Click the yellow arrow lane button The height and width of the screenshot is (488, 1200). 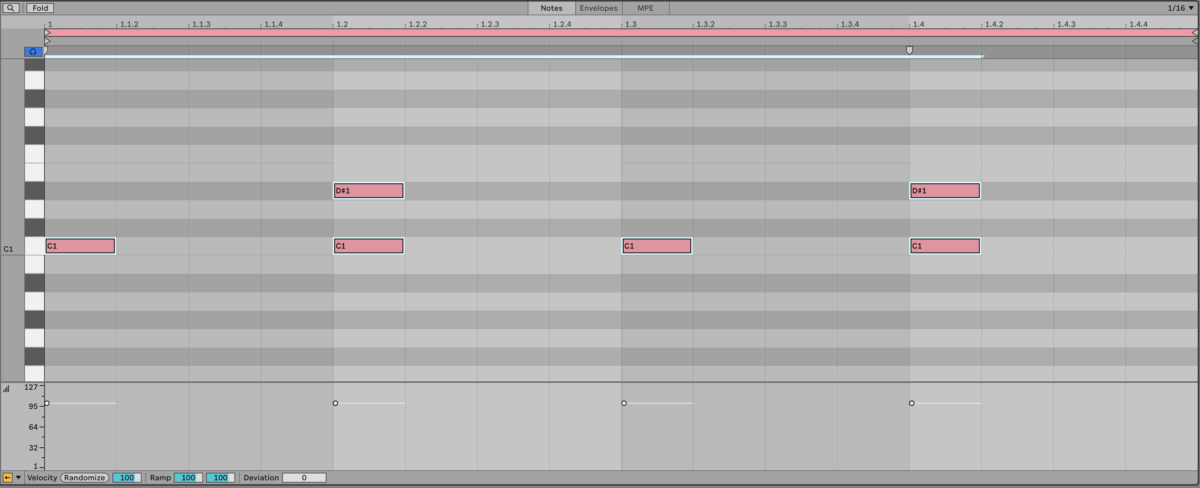click(x=7, y=478)
